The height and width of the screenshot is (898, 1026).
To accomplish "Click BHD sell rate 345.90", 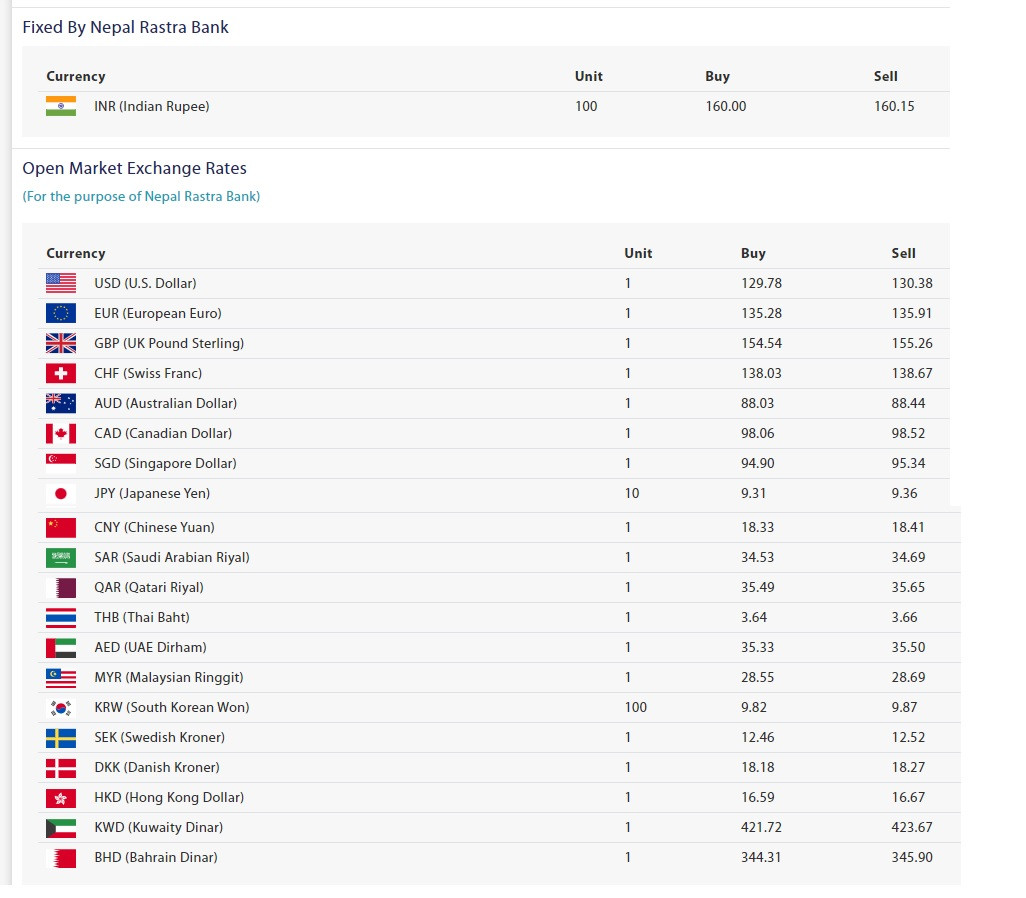I will pos(912,858).
